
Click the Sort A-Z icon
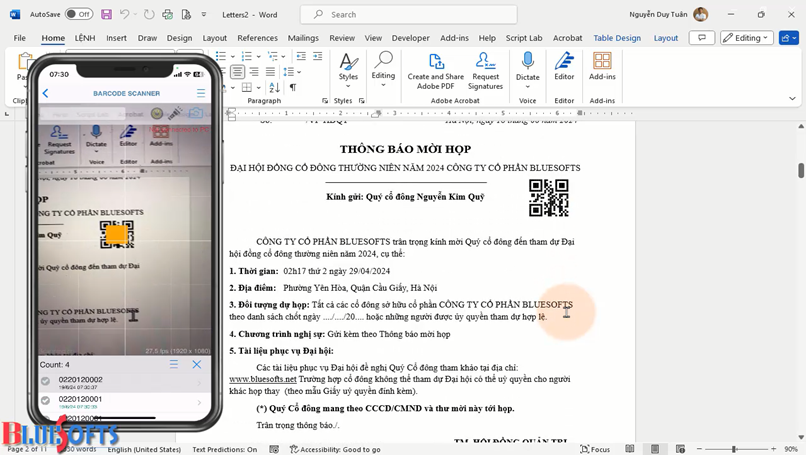(x=274, y=87)
